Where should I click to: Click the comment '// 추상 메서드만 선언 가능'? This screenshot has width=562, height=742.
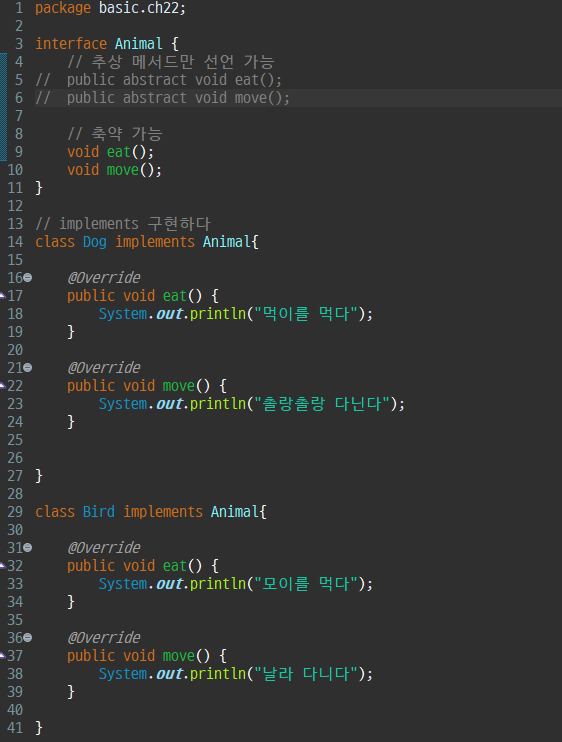(x=171, y=62)
